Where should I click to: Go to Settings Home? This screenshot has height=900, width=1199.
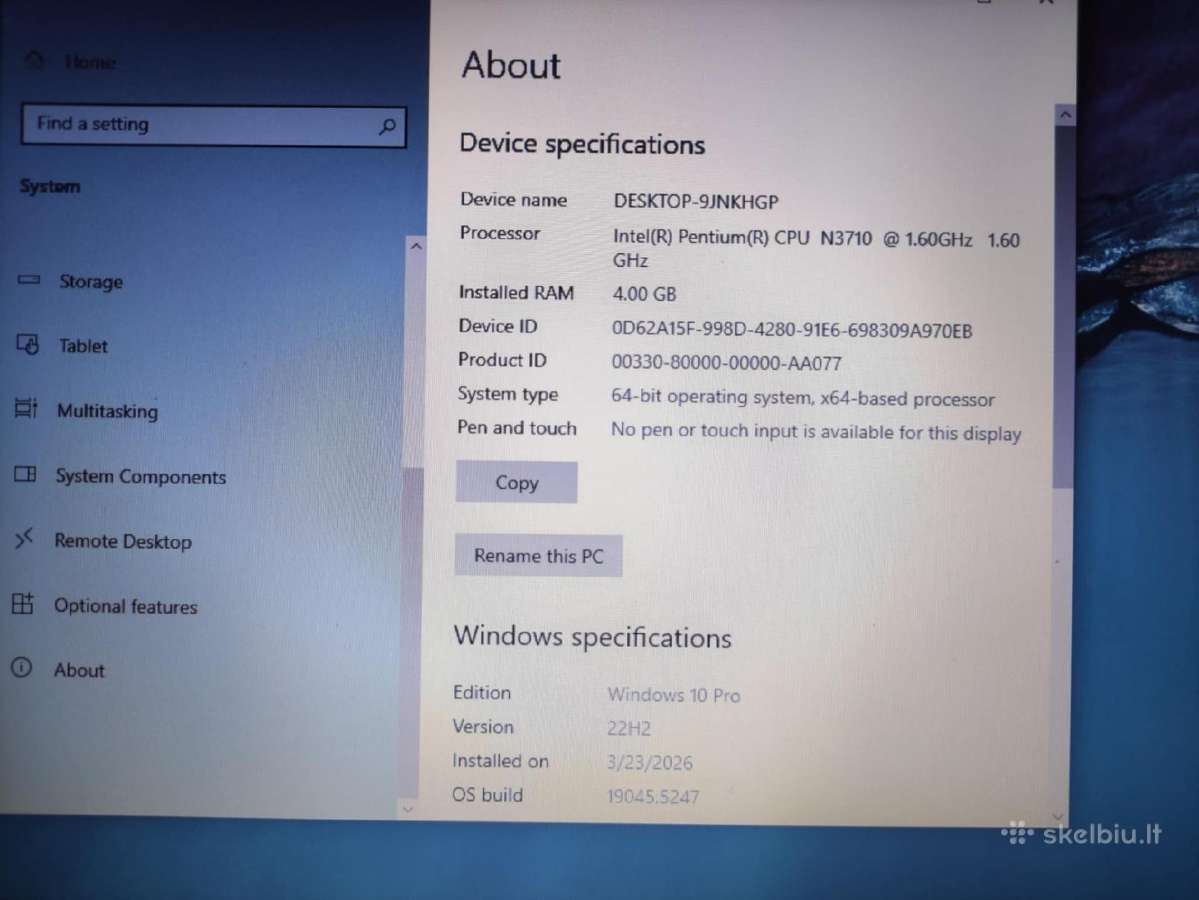pos(90,62)
